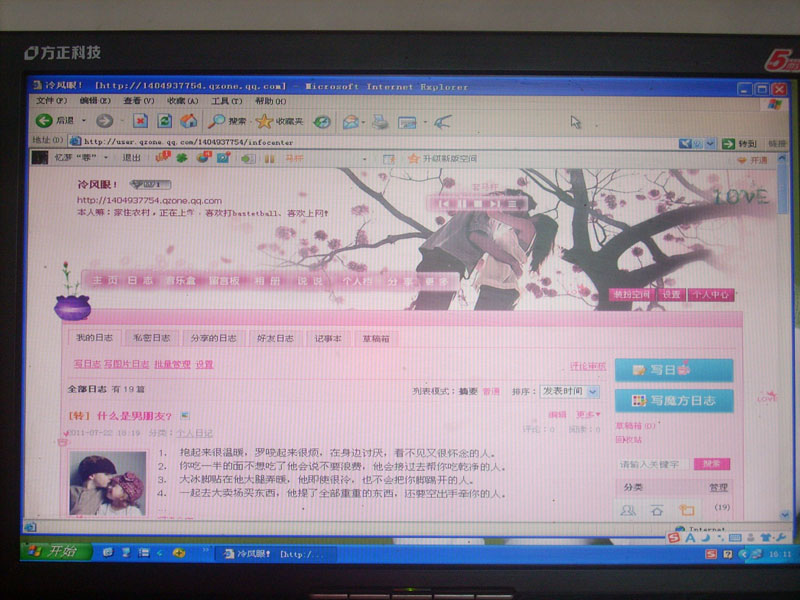Go to the IE Home page icon
Screen dimensions: 800x600
point(188,121)
